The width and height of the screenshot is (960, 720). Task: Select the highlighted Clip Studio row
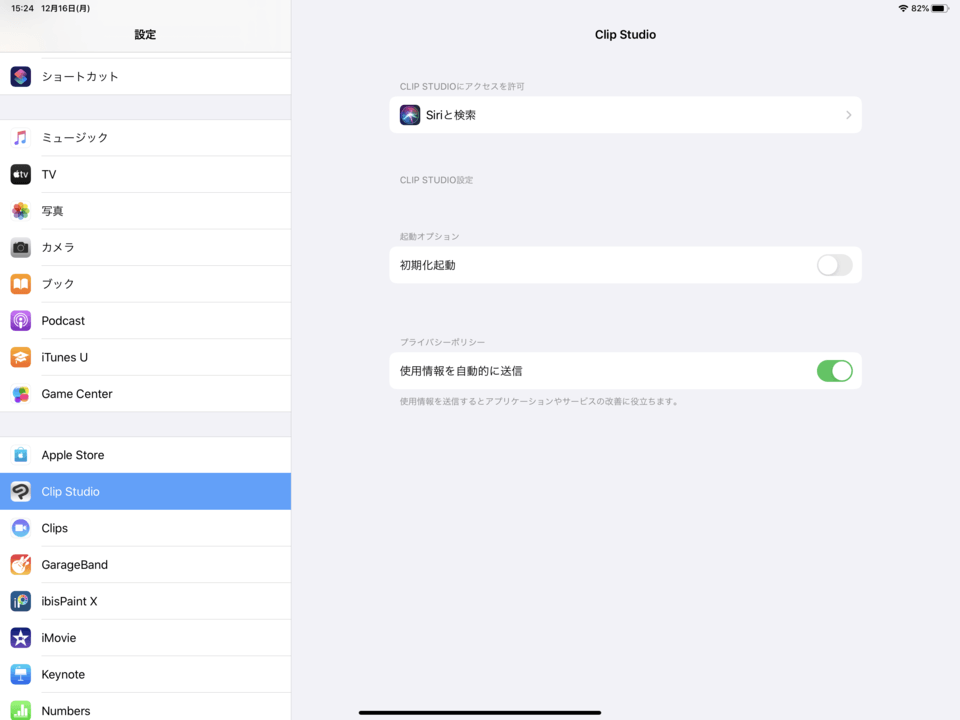click(146, 492)
